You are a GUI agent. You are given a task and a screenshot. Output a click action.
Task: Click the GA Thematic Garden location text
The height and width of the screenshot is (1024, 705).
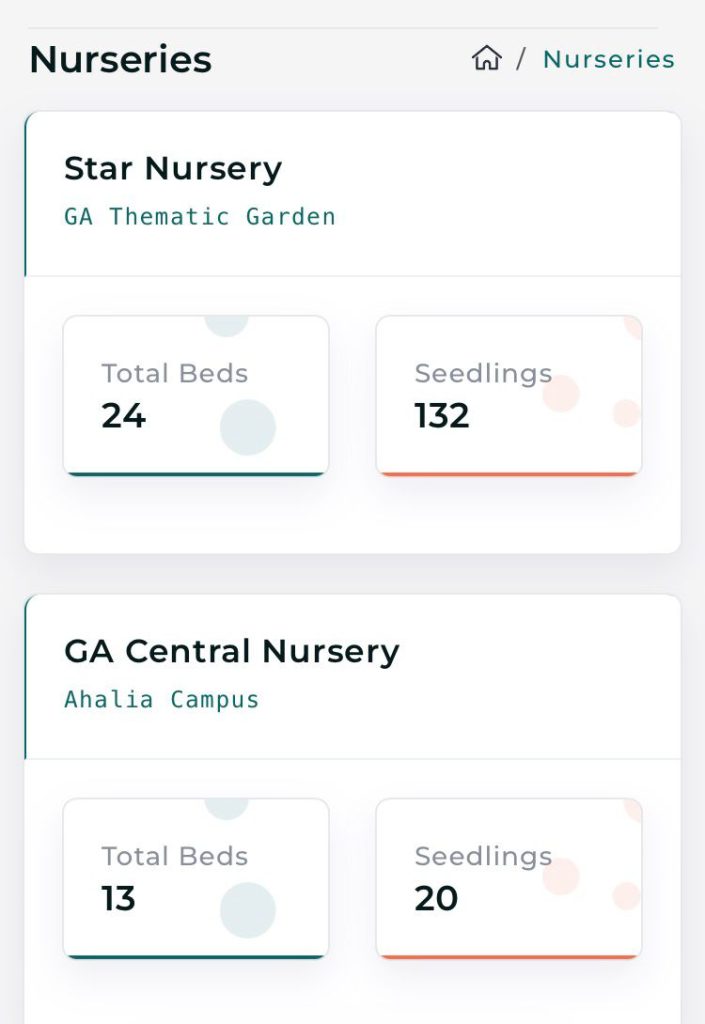click(200, 216)
